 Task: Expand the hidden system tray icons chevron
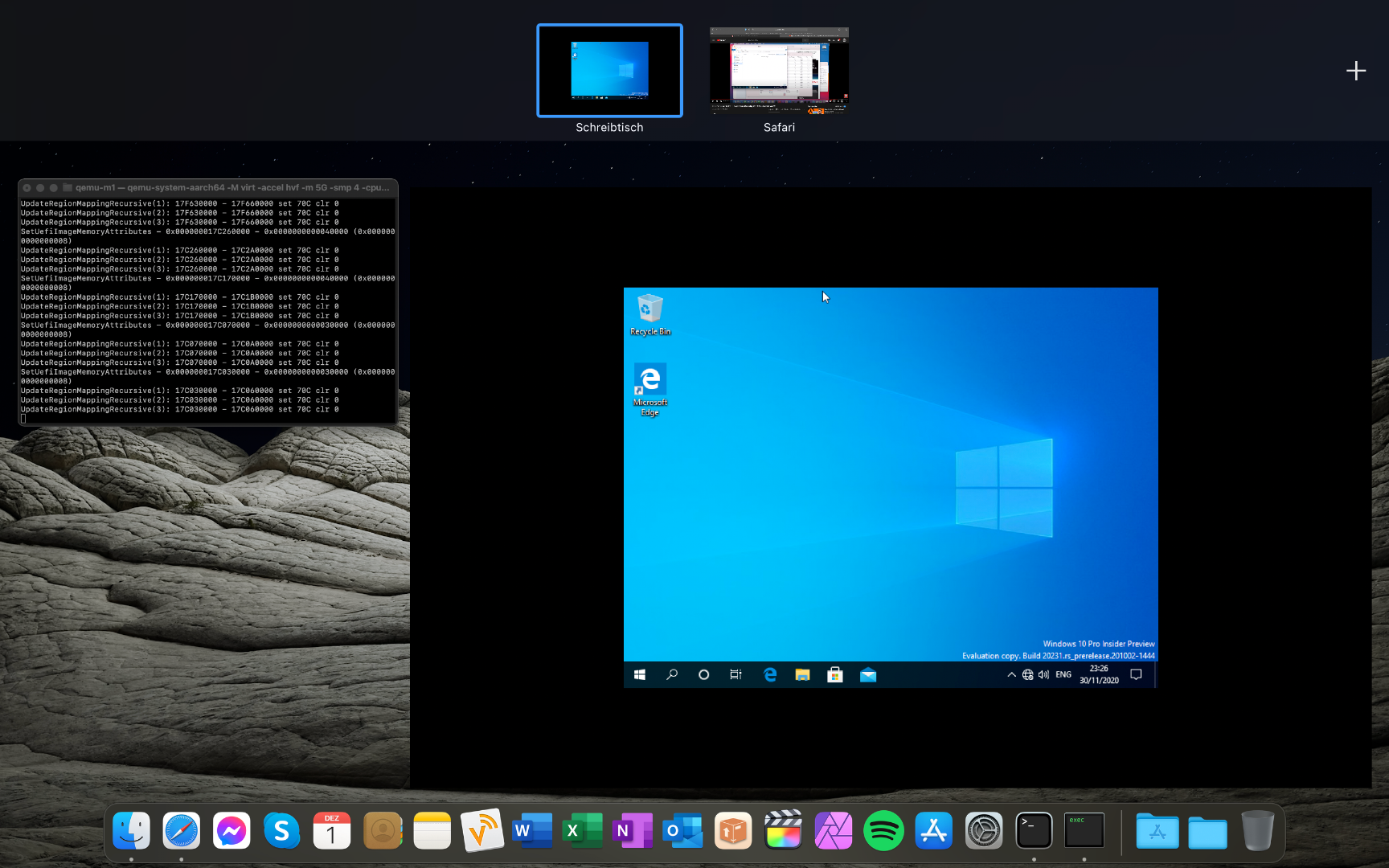coord(1011,675)
